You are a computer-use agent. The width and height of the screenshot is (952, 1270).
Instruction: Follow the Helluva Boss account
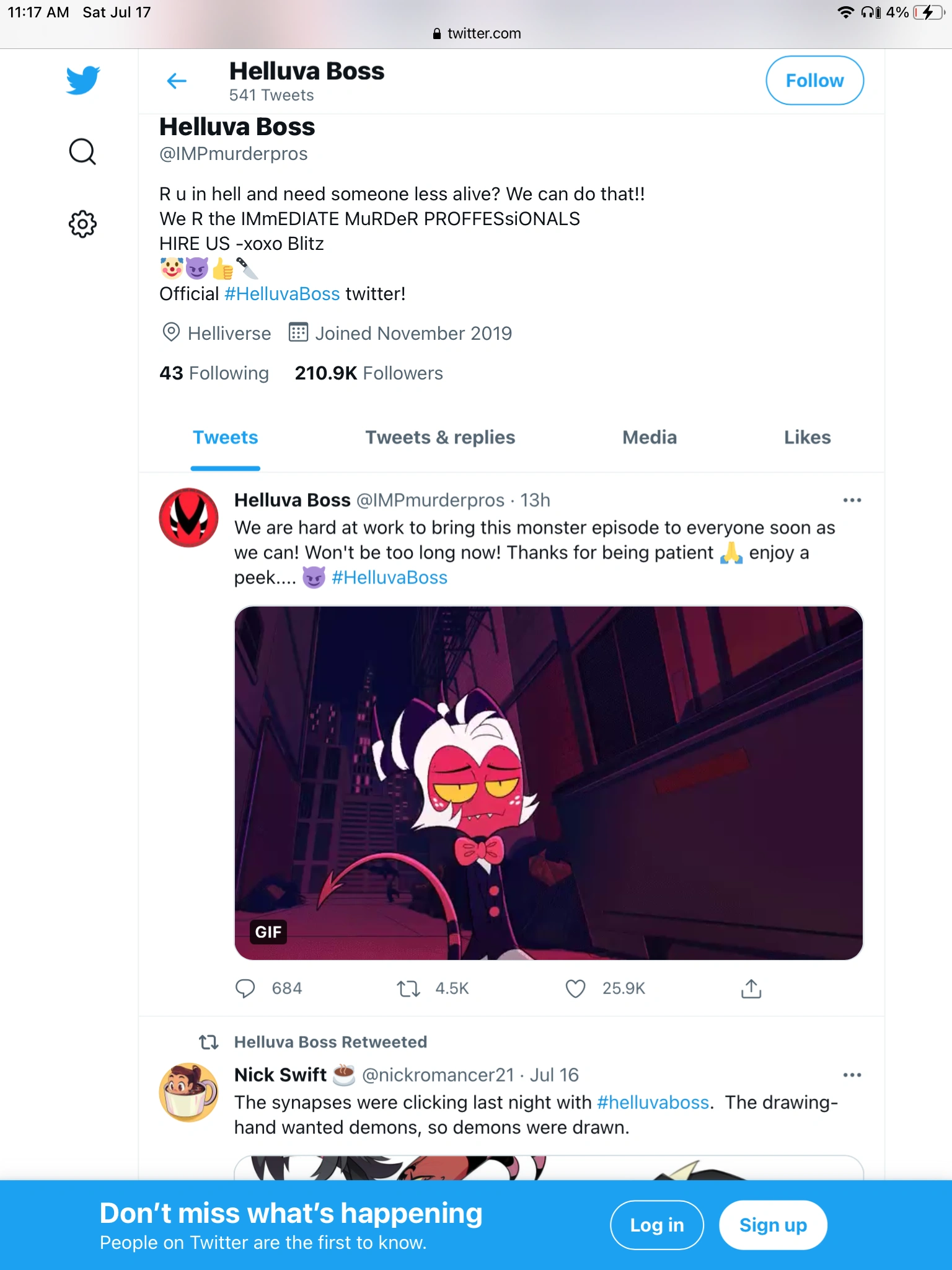pyautogui.click(x=814, y=80)
